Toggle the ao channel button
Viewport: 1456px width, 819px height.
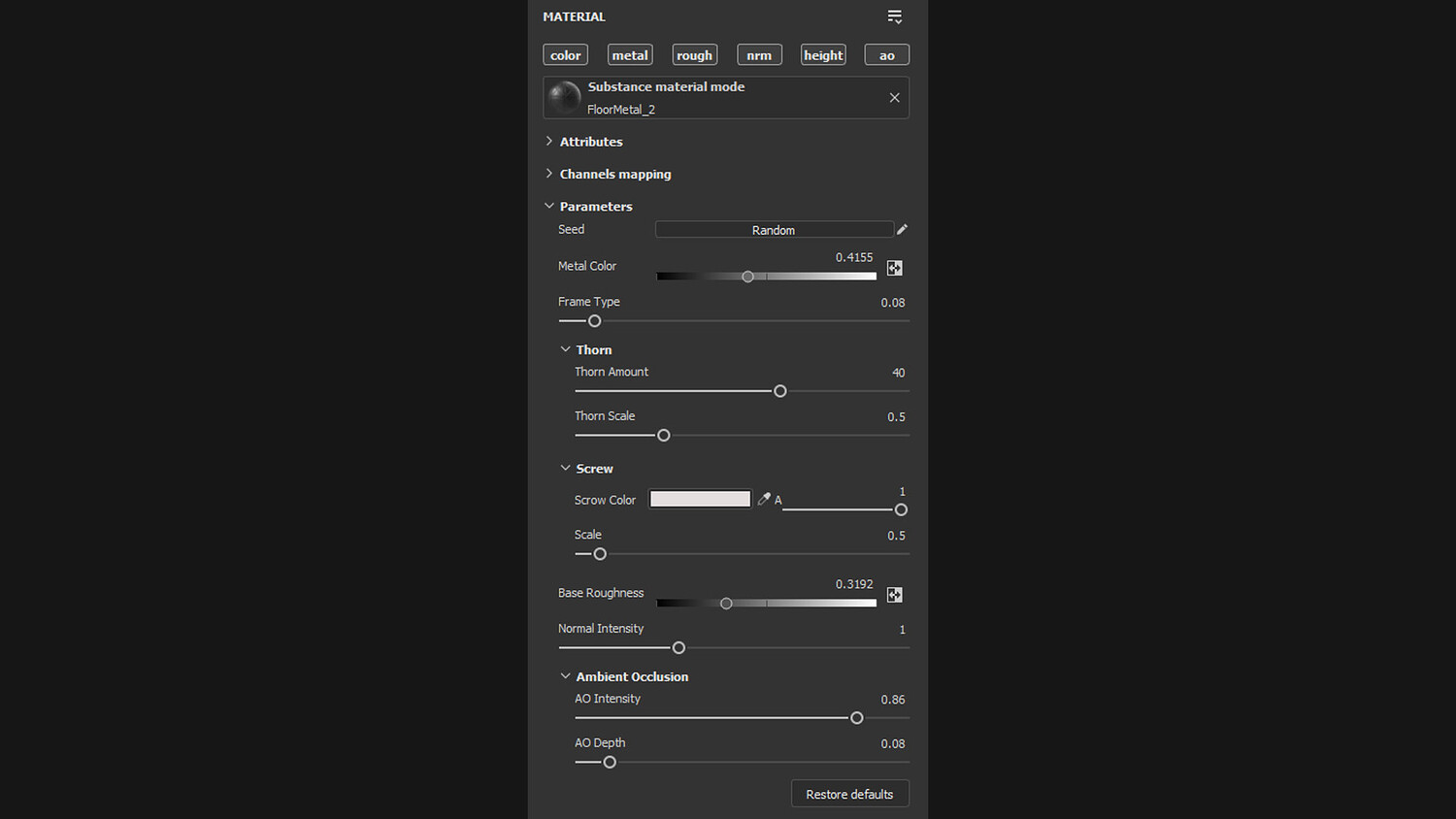coord(886,55)
